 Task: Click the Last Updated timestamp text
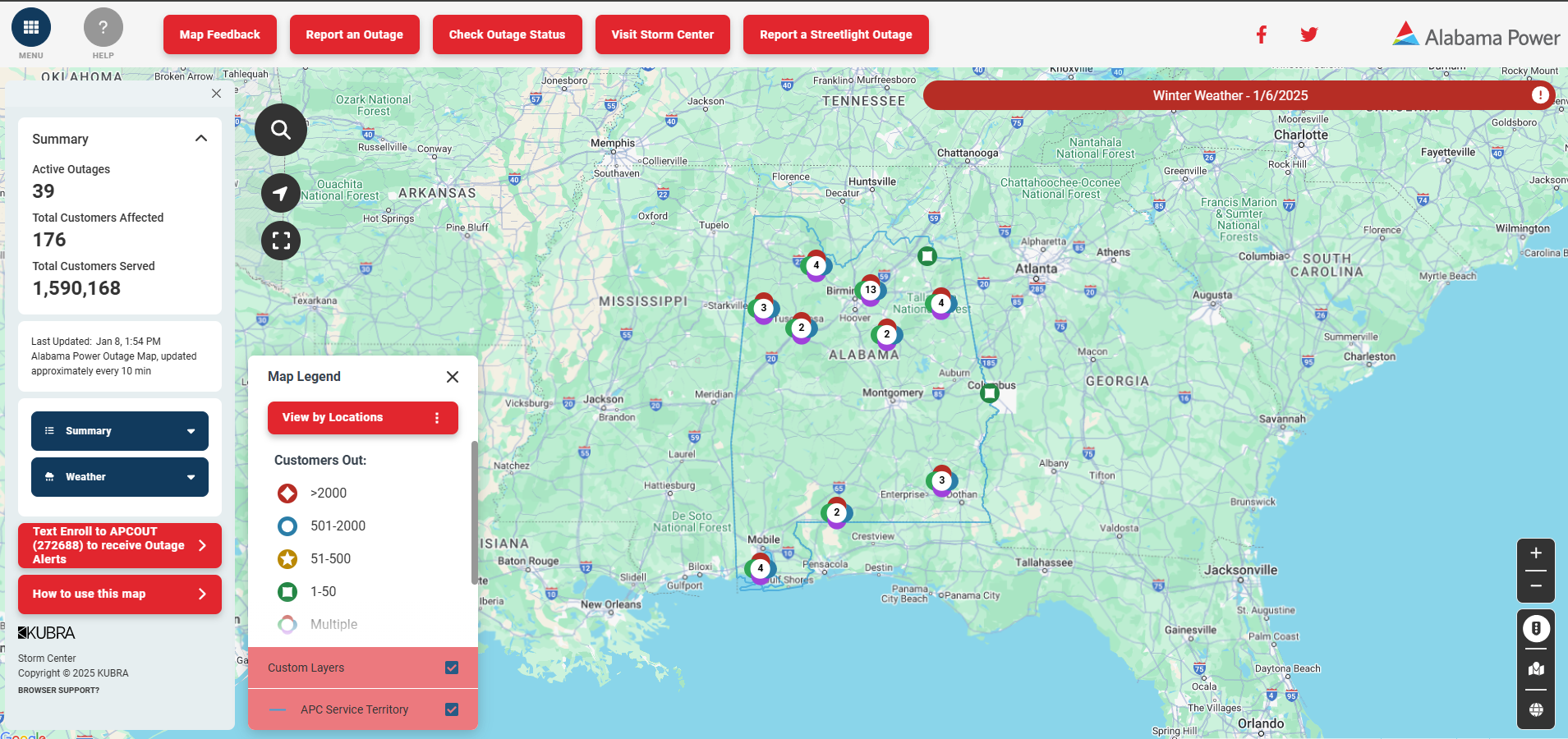pyautogui.click(x=96, y=342)
